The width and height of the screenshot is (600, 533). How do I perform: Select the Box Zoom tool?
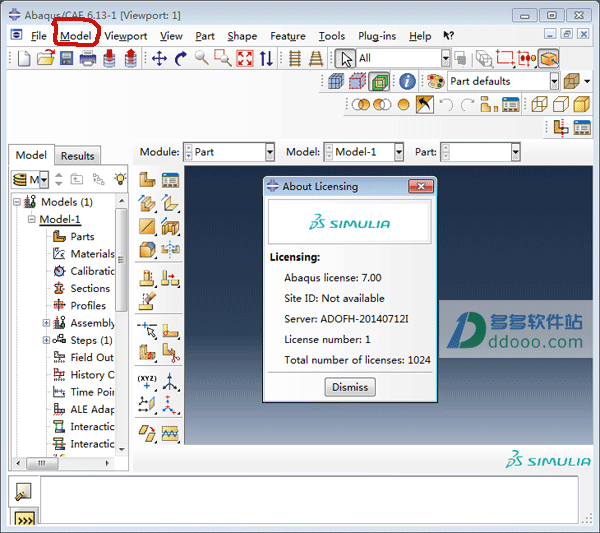223,58
